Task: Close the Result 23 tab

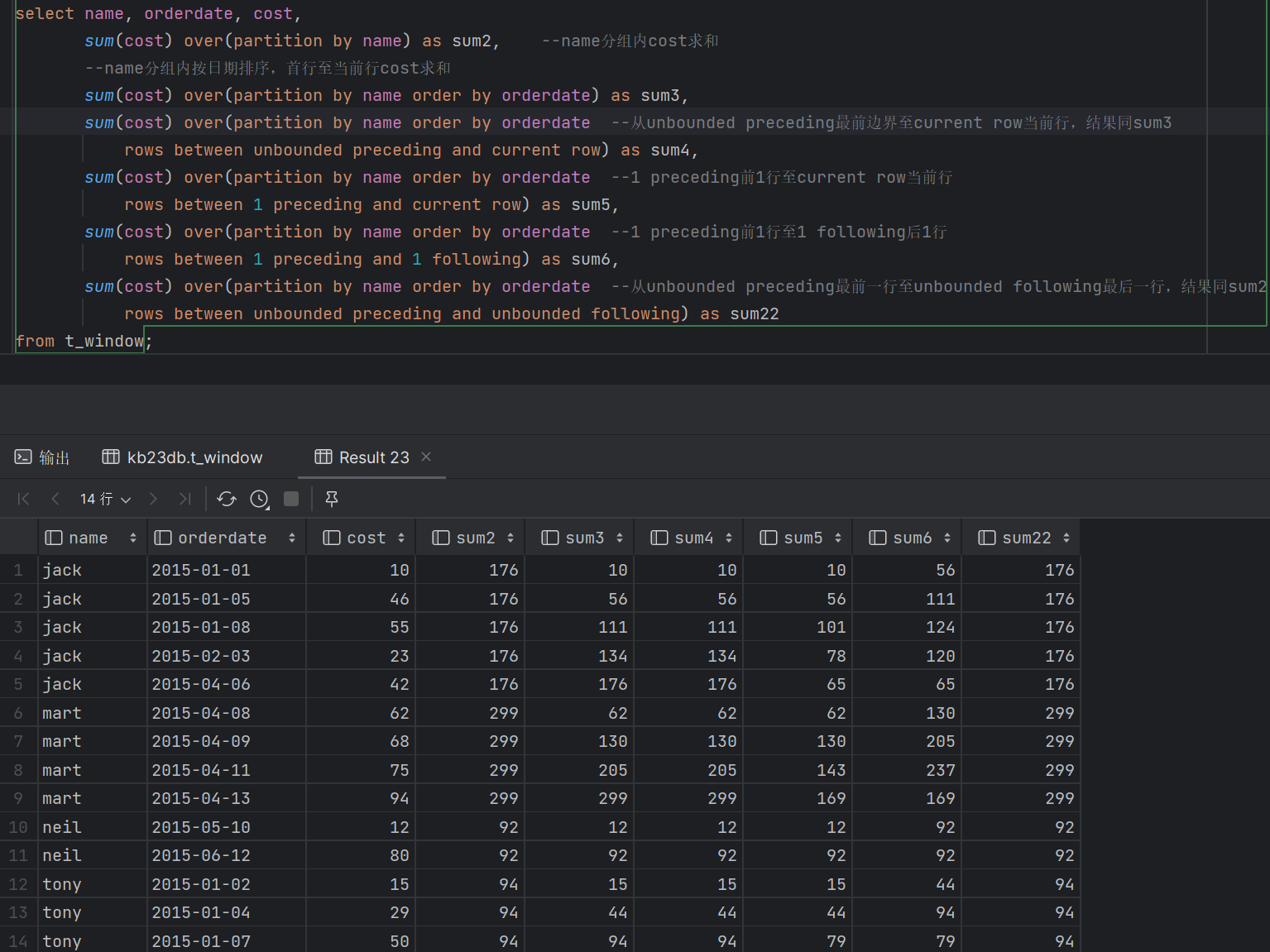Action: pos(426,457)
